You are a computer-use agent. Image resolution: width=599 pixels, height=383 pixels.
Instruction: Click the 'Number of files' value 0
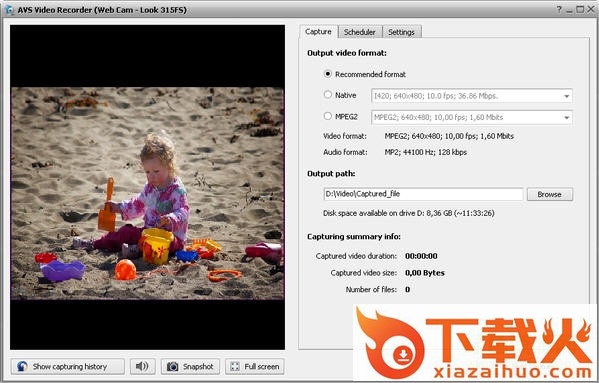408,289
